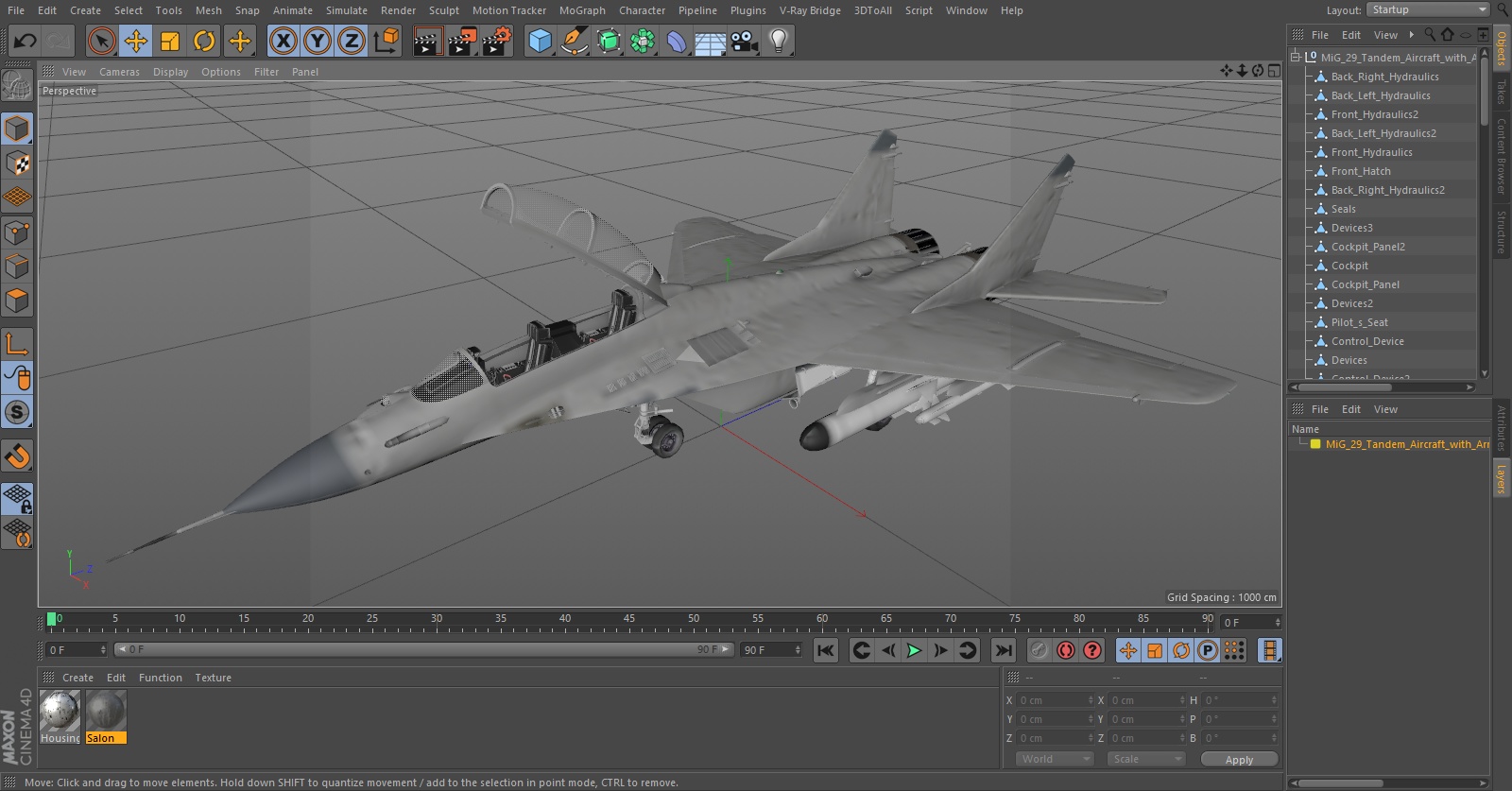Click the stepper on X position field
1512x791 pixels.
click(1091, 700)
